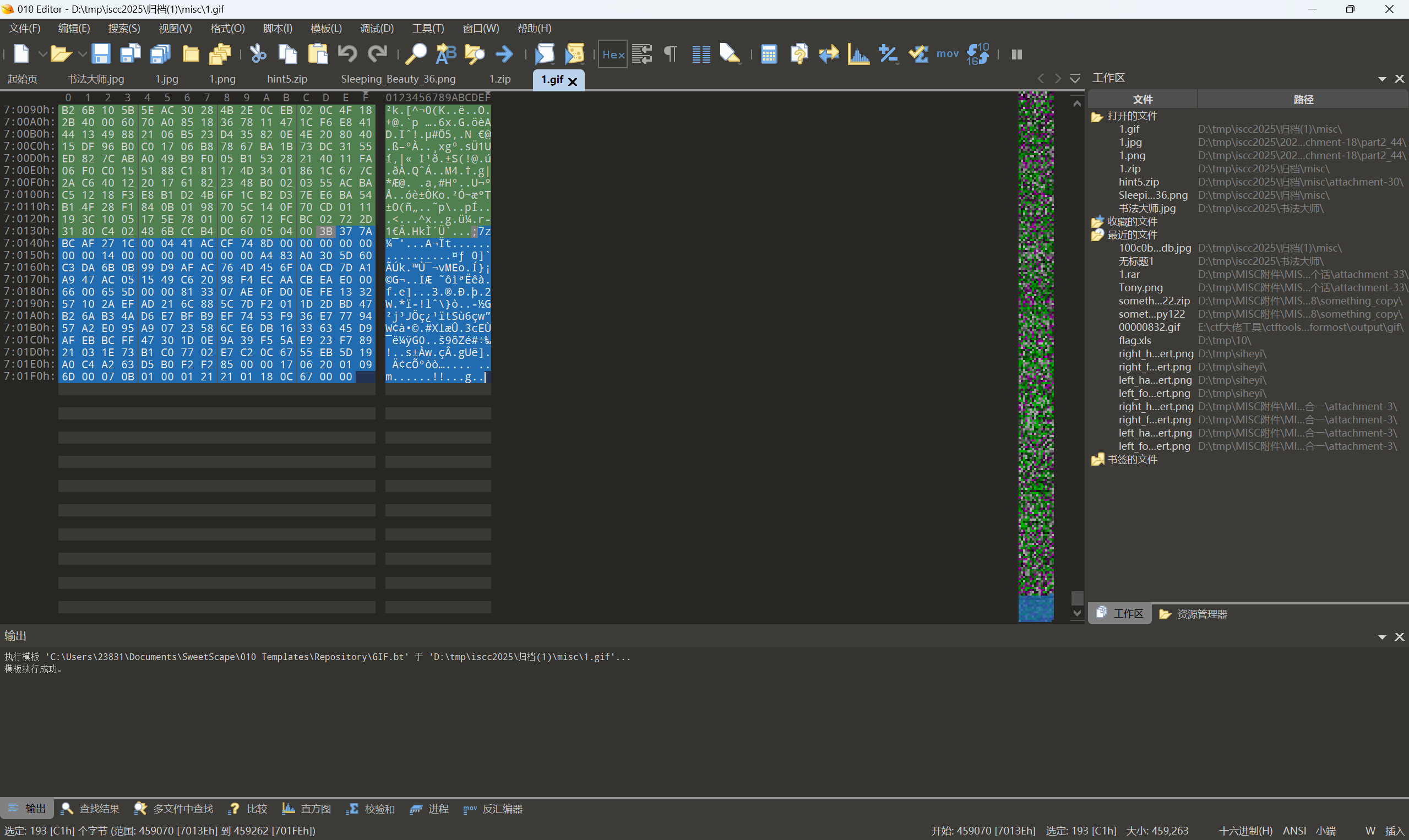Image resolution: width=1409 pixels, height=840 pixels.
Task: Click the 十六进制(H) status bar item
Action: click(x=1245, y=831)
